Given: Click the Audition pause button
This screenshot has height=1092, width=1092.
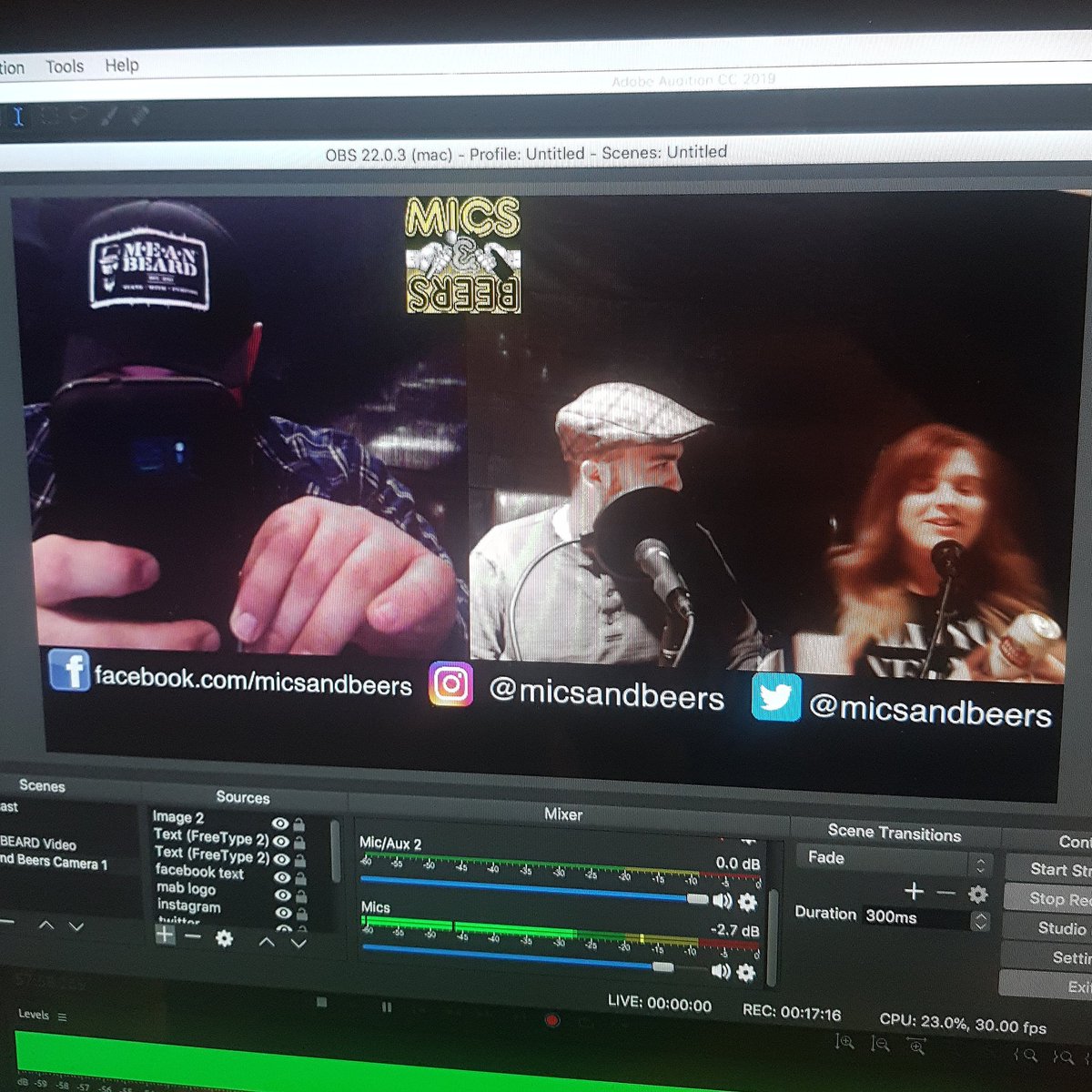Looking at the screenshot, I should pos(387,1006).
